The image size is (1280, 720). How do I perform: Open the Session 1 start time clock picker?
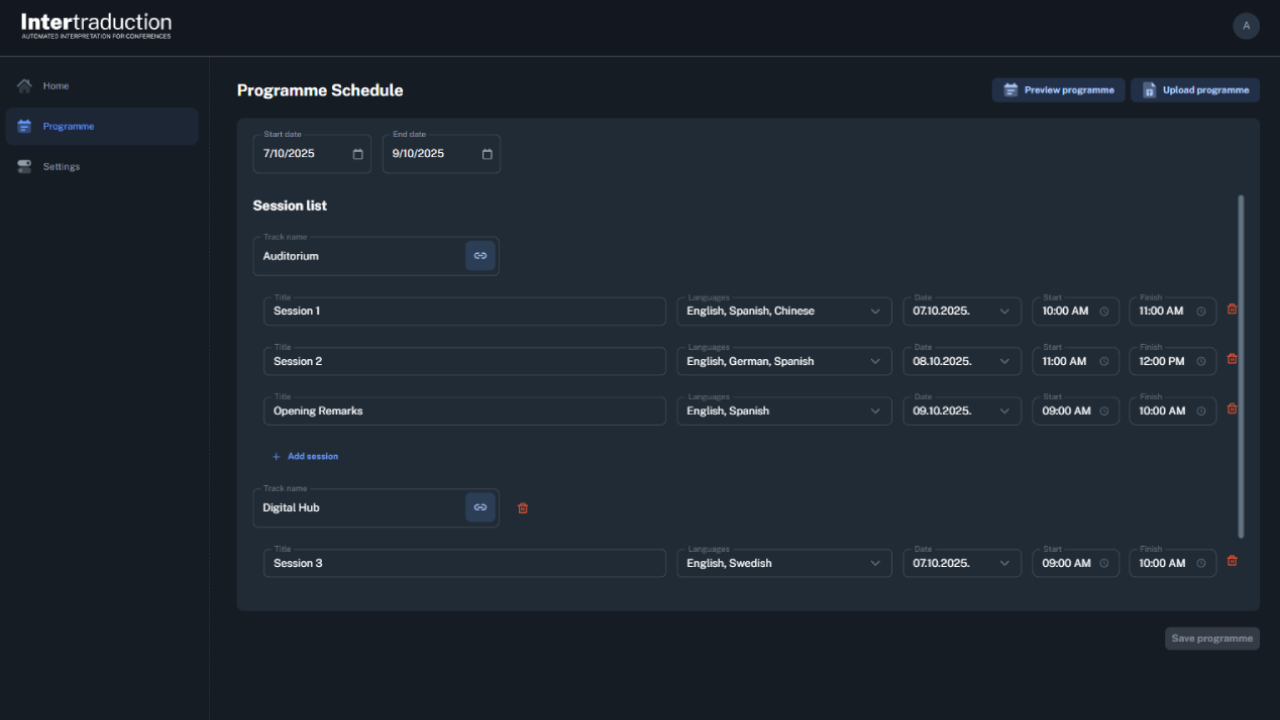click(1104, 311)
